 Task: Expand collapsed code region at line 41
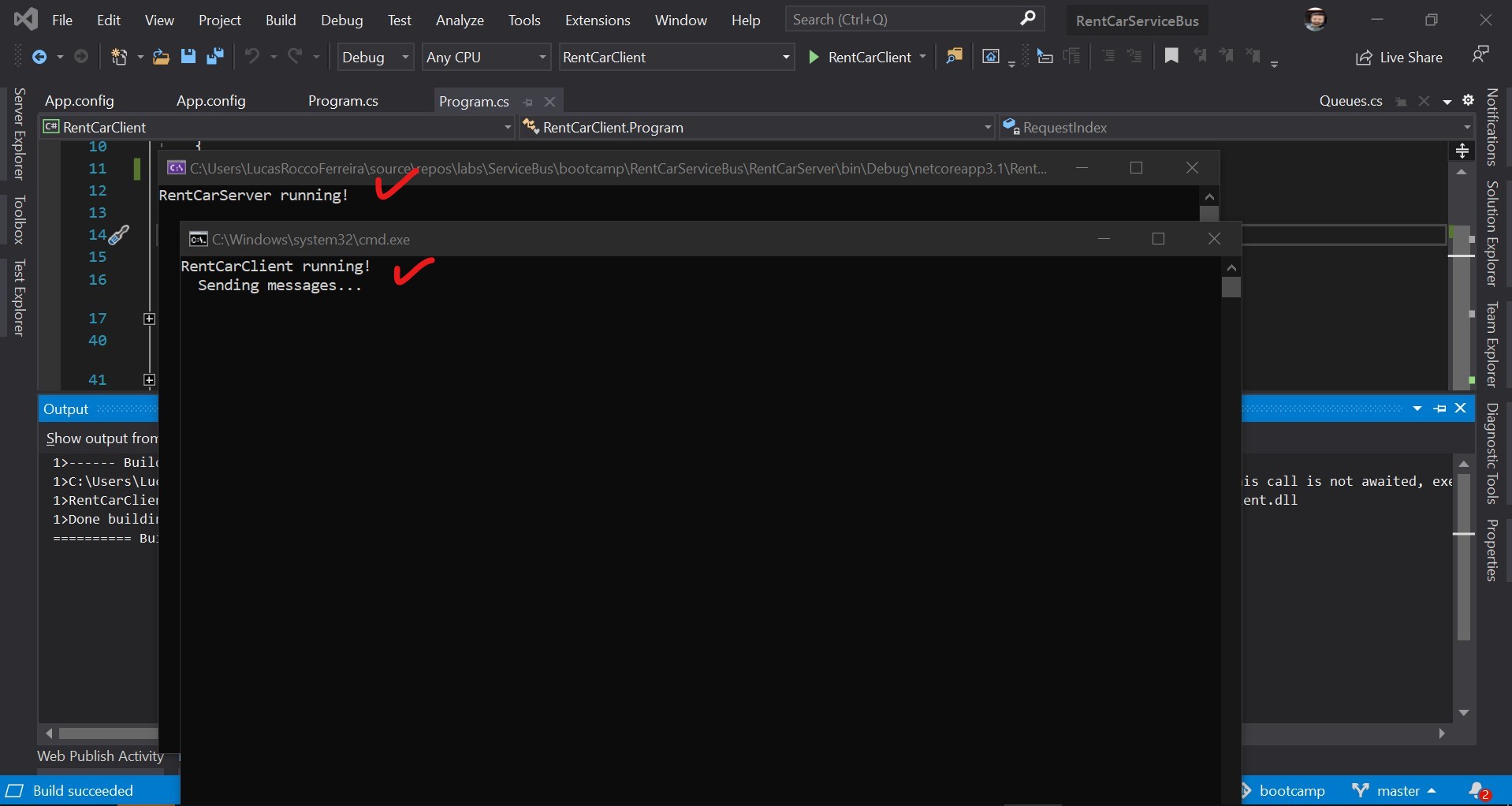tap(149, 380)
